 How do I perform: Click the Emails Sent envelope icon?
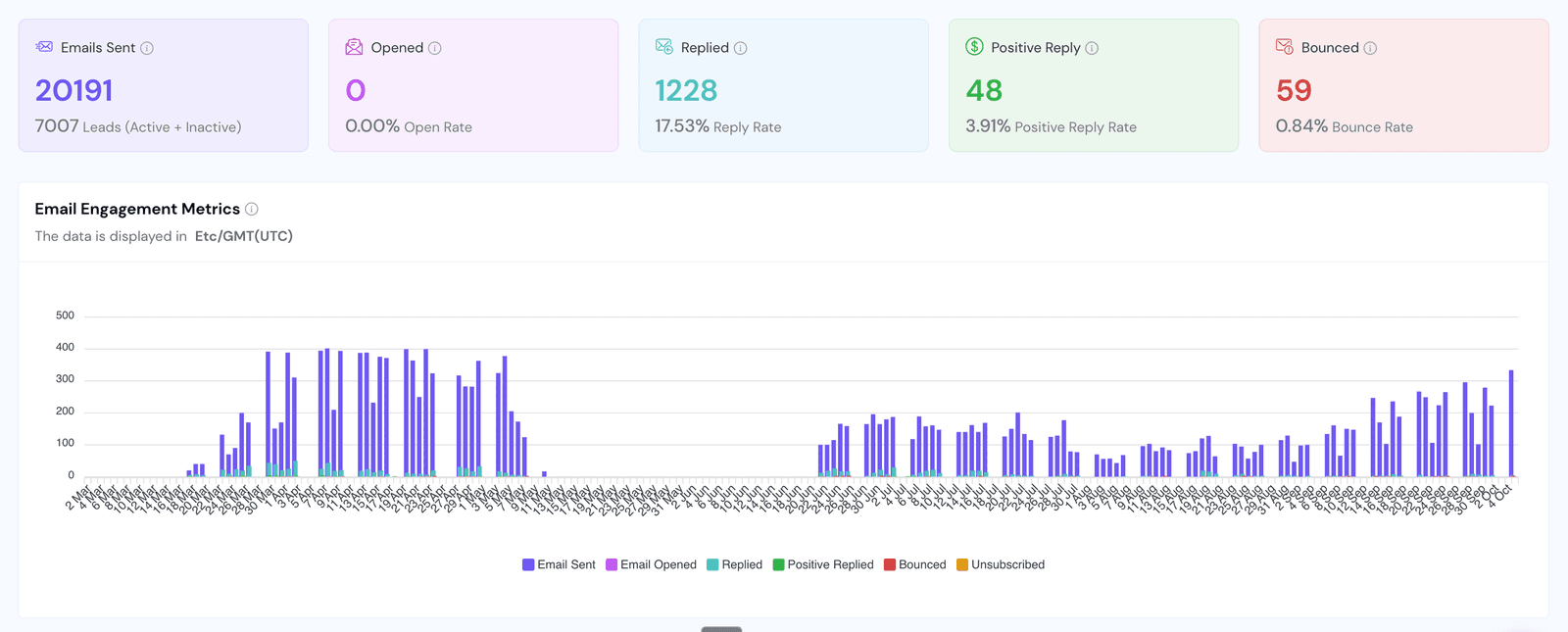coord(44,47)
